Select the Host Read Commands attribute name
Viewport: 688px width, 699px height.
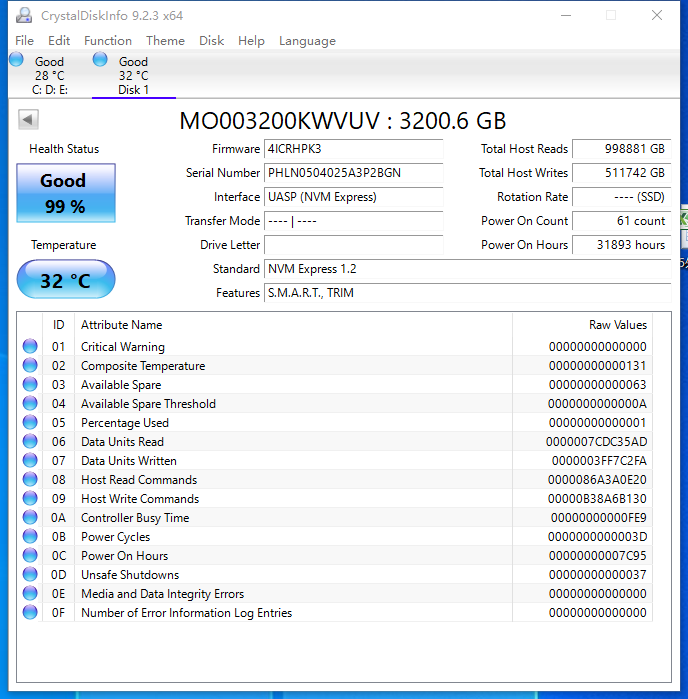click(x=139, y=480)
